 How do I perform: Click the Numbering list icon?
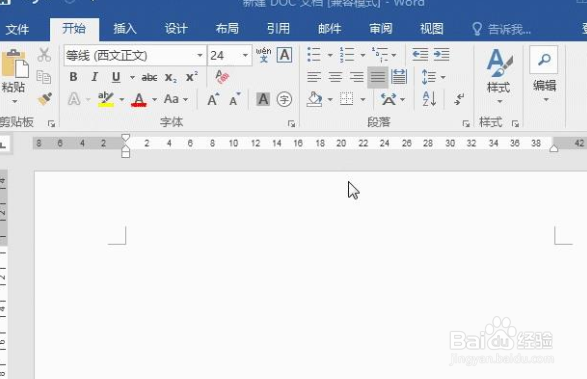coord(347,55)
